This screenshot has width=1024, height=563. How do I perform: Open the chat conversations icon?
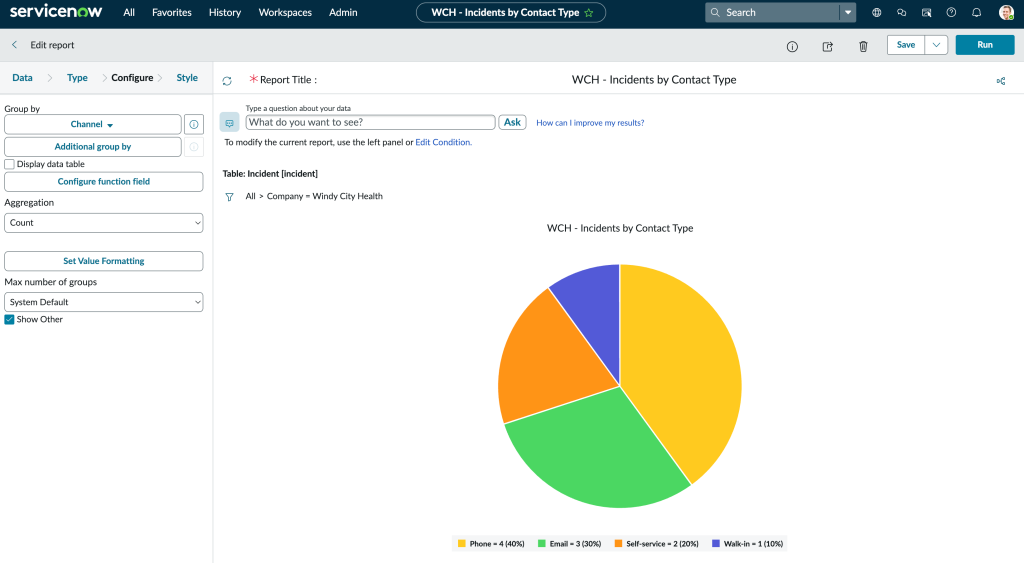point(901,12)
